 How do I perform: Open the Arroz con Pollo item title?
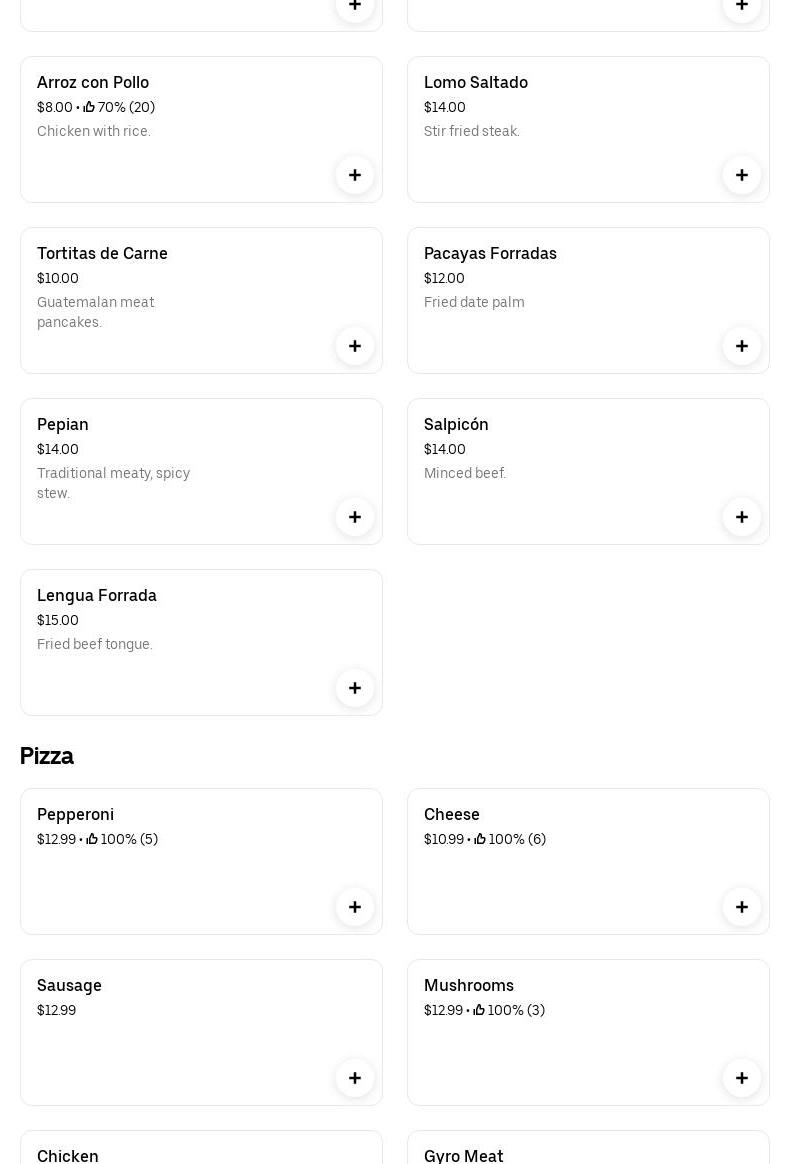(93, 83)
